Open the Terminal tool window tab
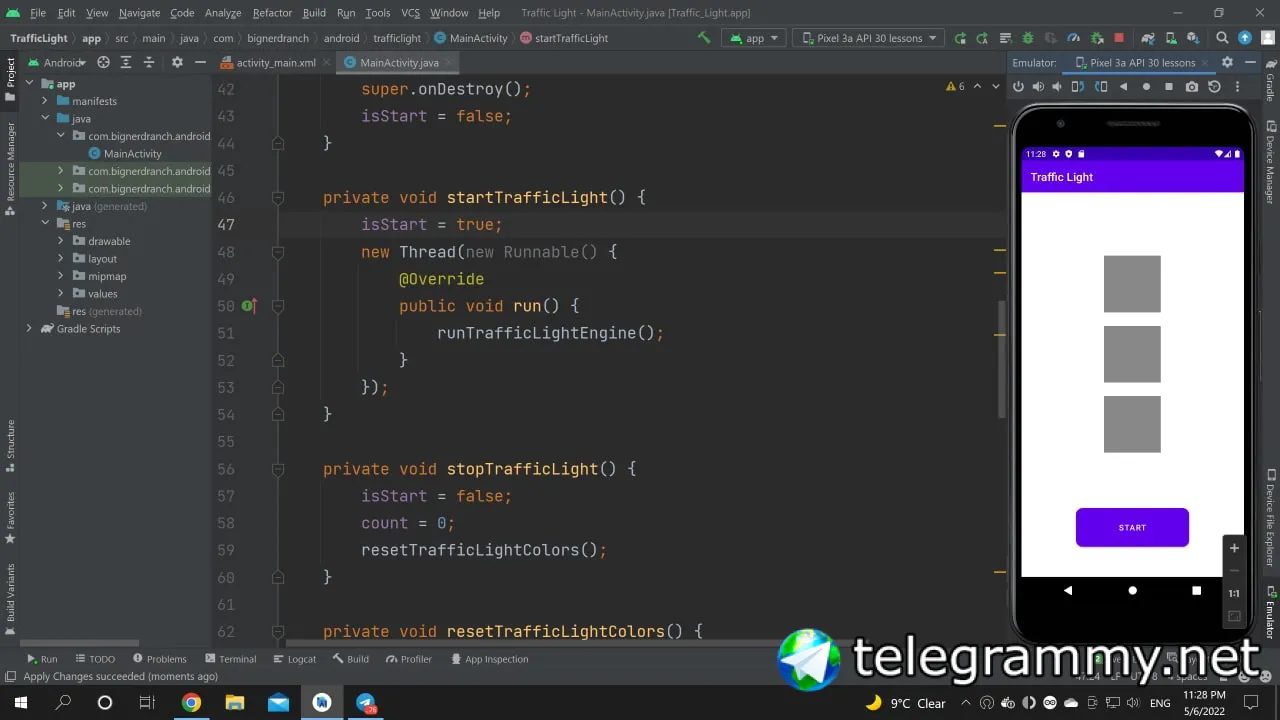The height and width of the screenshot is (720, 1280). (230, 659)
